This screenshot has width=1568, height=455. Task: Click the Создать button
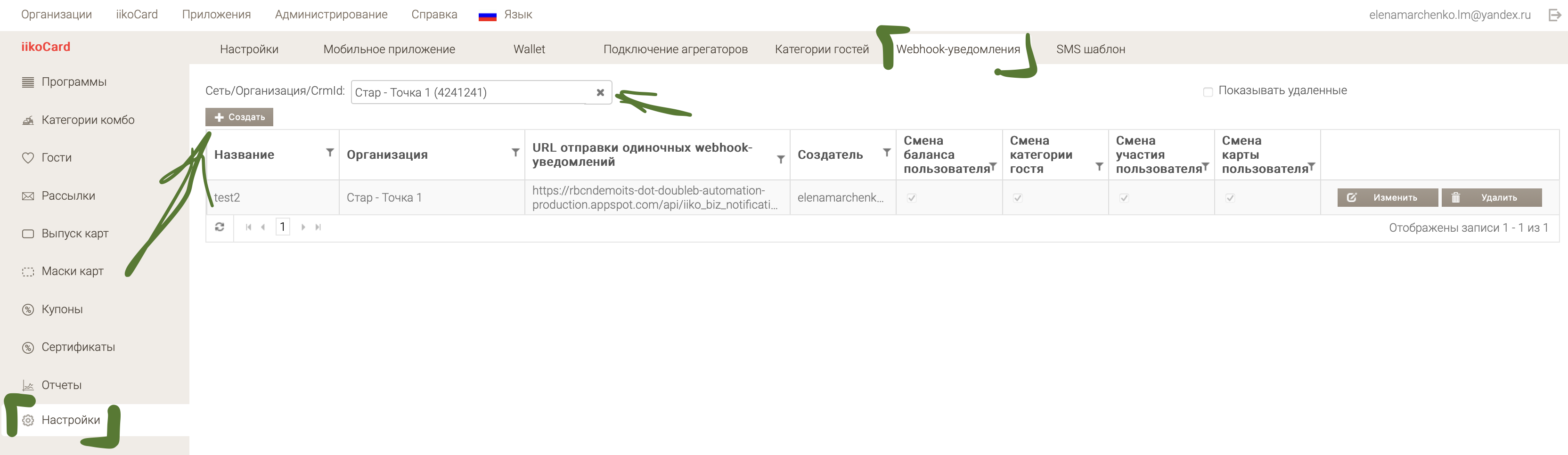(239, 117)
